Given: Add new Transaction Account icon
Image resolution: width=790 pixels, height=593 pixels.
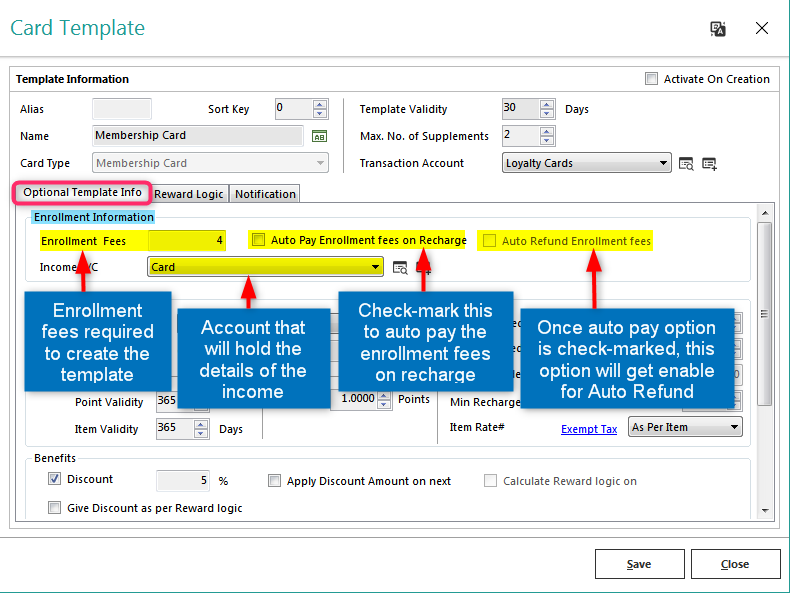Looking at the screenshot, I should coord(709,164).
